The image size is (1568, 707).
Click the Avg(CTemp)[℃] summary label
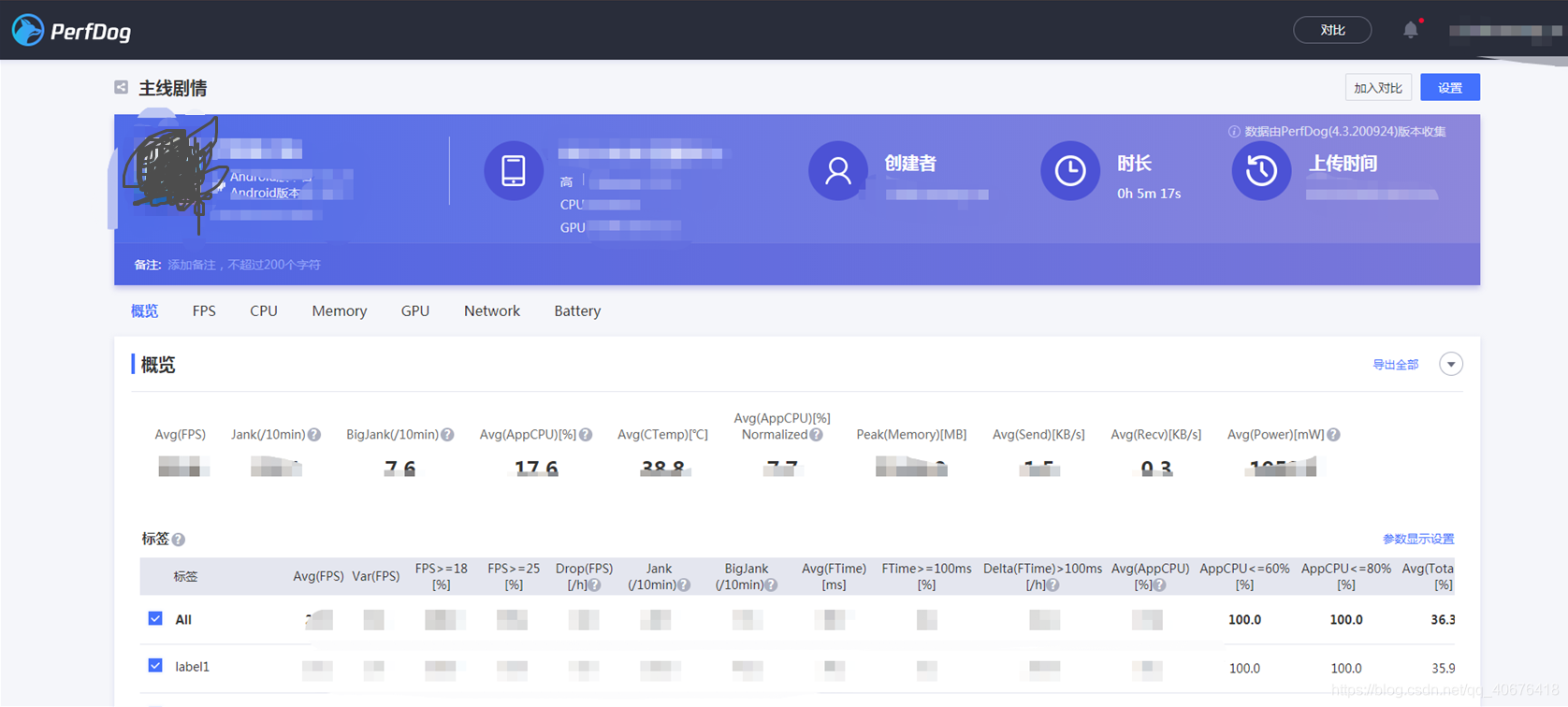click(x=662, y=435)
